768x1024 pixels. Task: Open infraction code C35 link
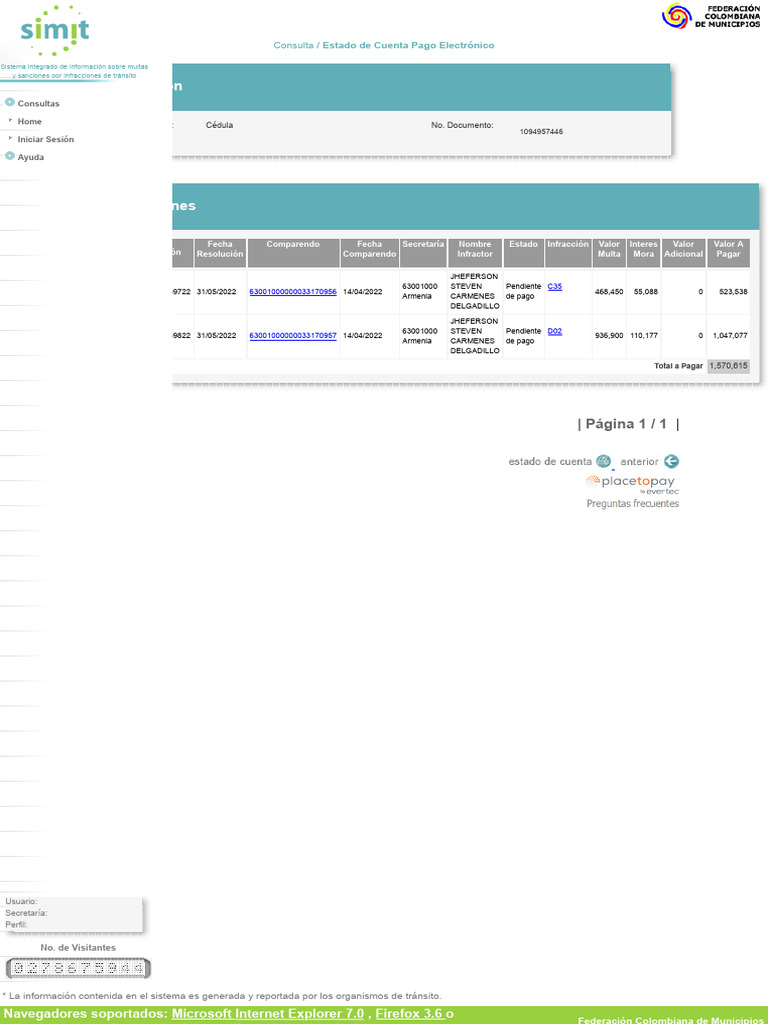(554, 287)
